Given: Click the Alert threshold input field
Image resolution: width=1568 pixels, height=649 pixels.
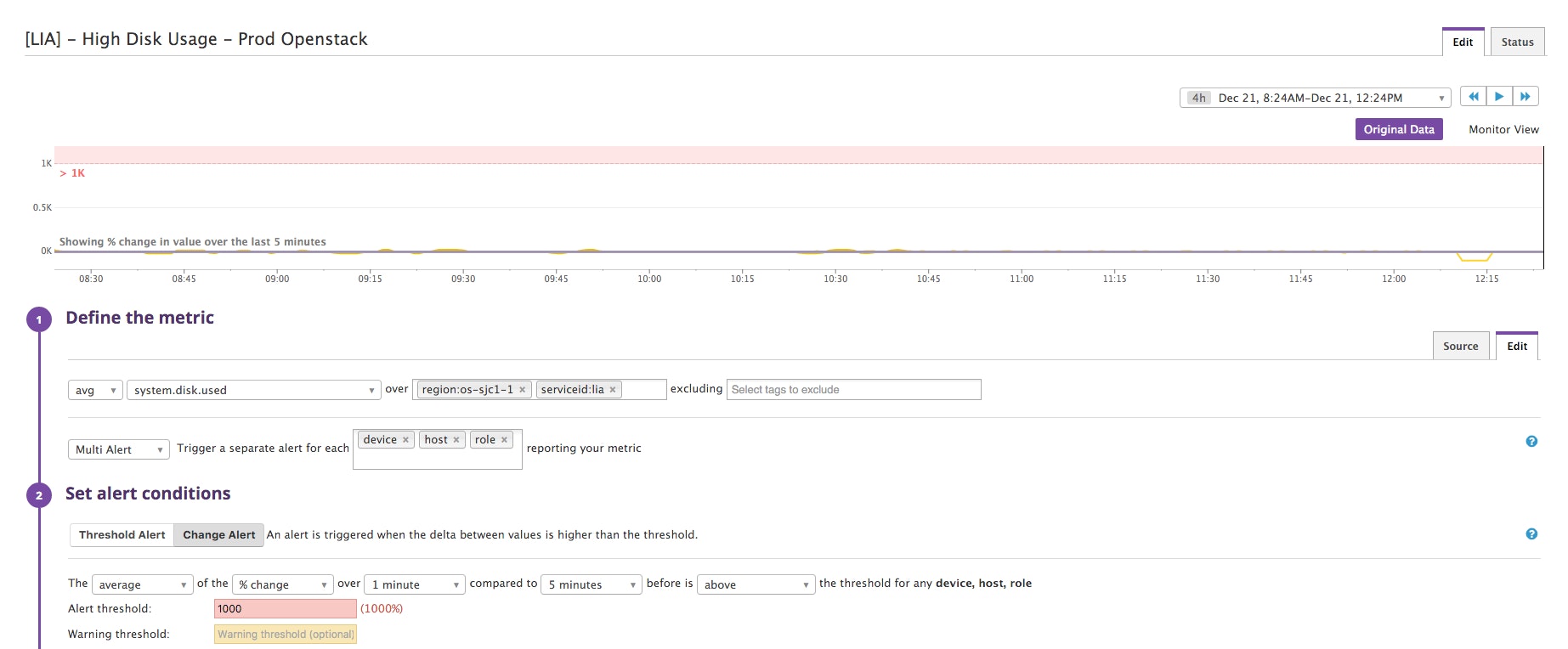Looking at the screenshot, I should [x=285, y=609].
